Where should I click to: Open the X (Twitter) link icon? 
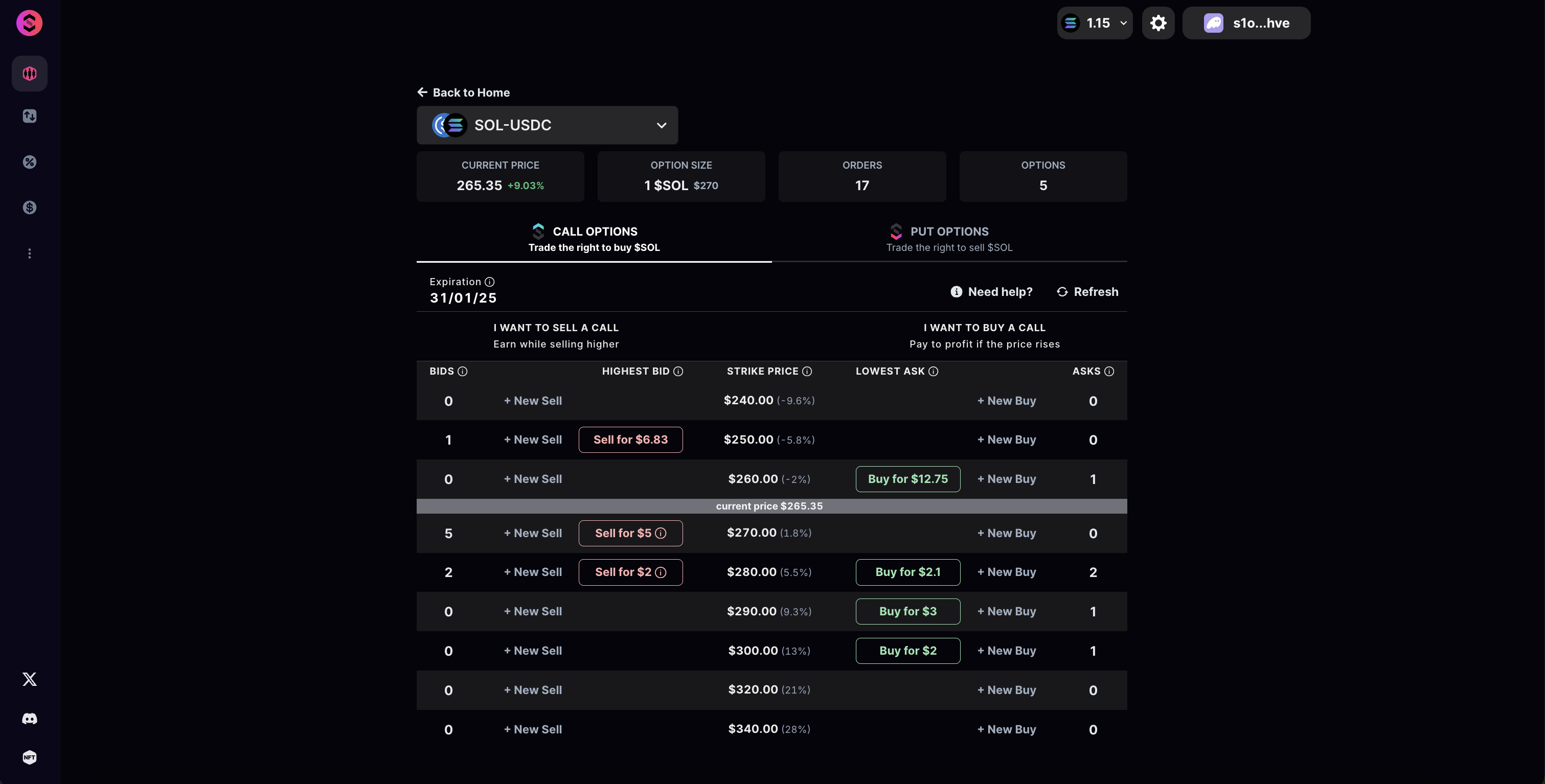(x=29, y=679)
